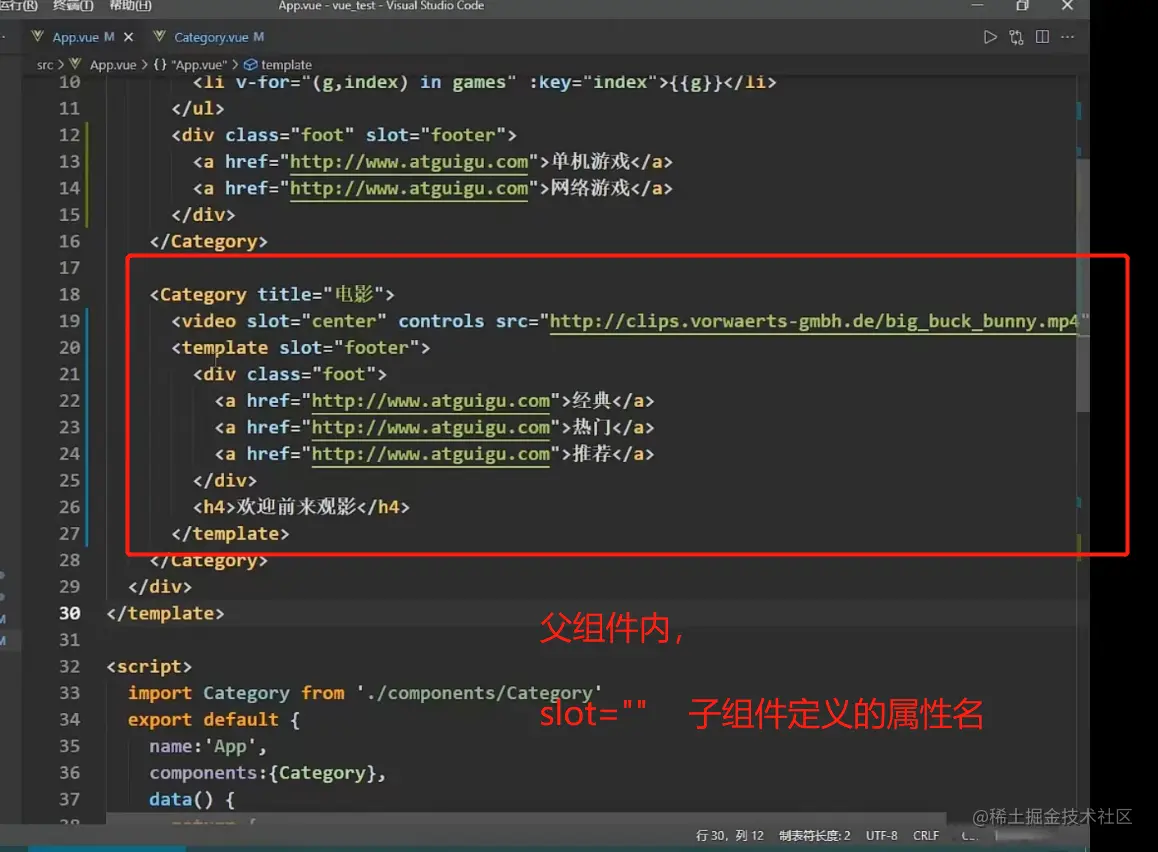The width and height of the screenshot is (1158, 852).
Task: Restore the VS Code window size
Action: point(1022,6)
